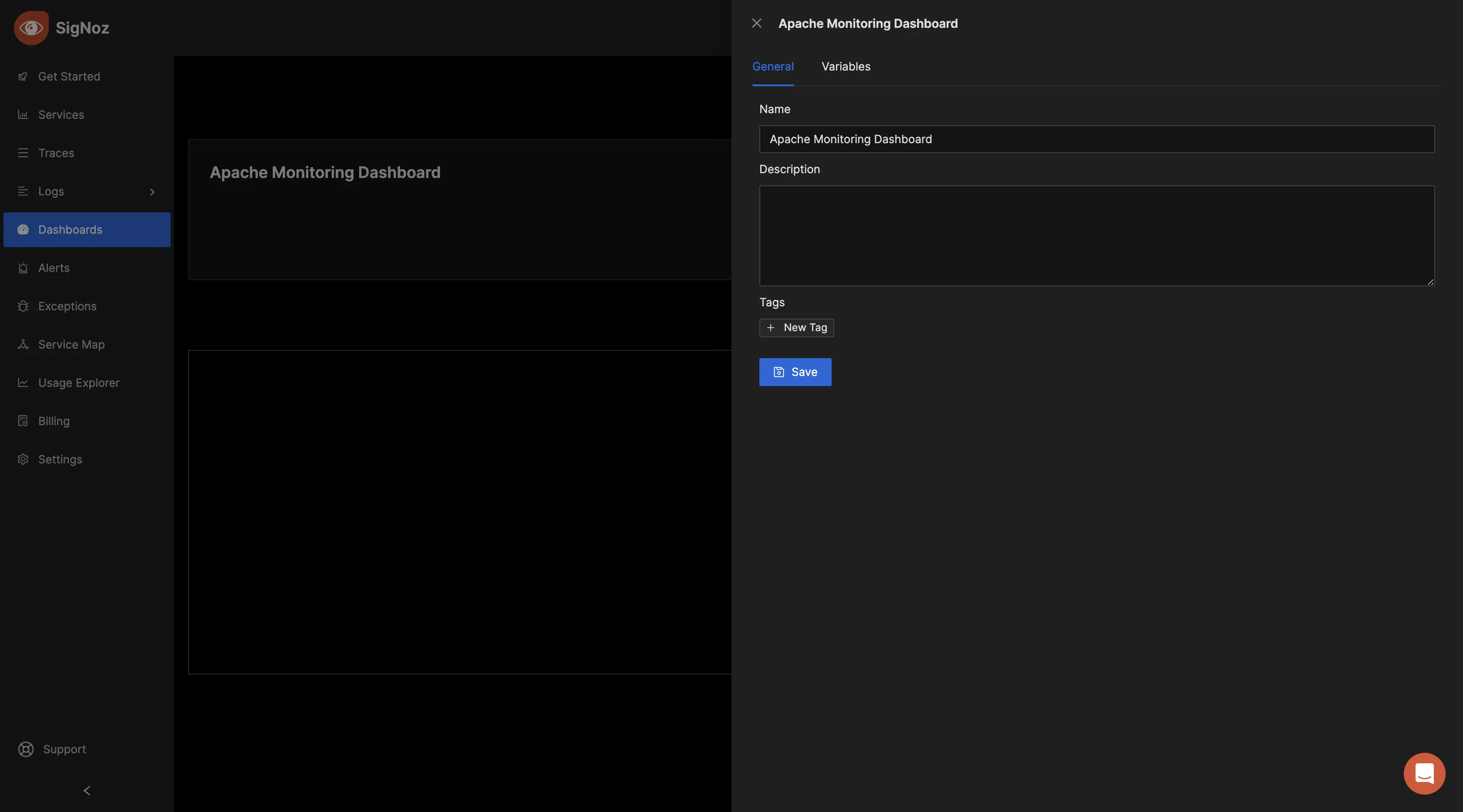Open the Support link
The image size is (1463, 812).
(64, 749)
